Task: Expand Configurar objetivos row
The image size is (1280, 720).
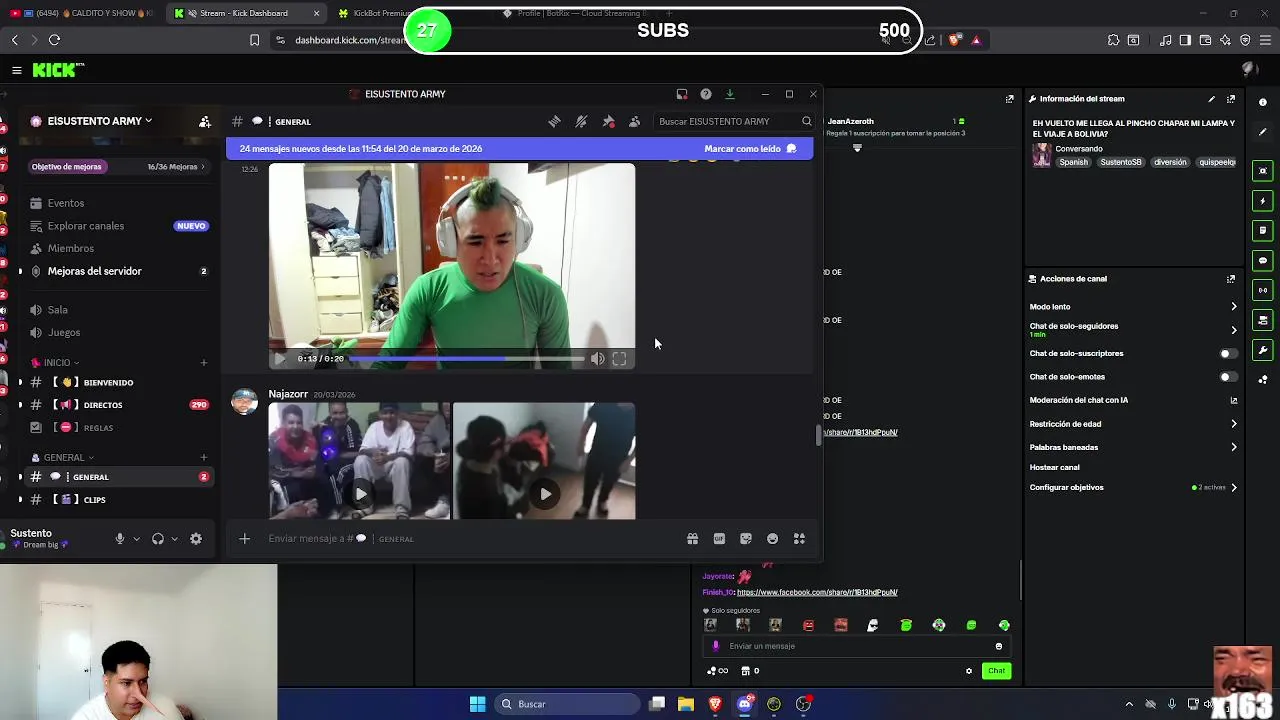Action: point(1133,487)
